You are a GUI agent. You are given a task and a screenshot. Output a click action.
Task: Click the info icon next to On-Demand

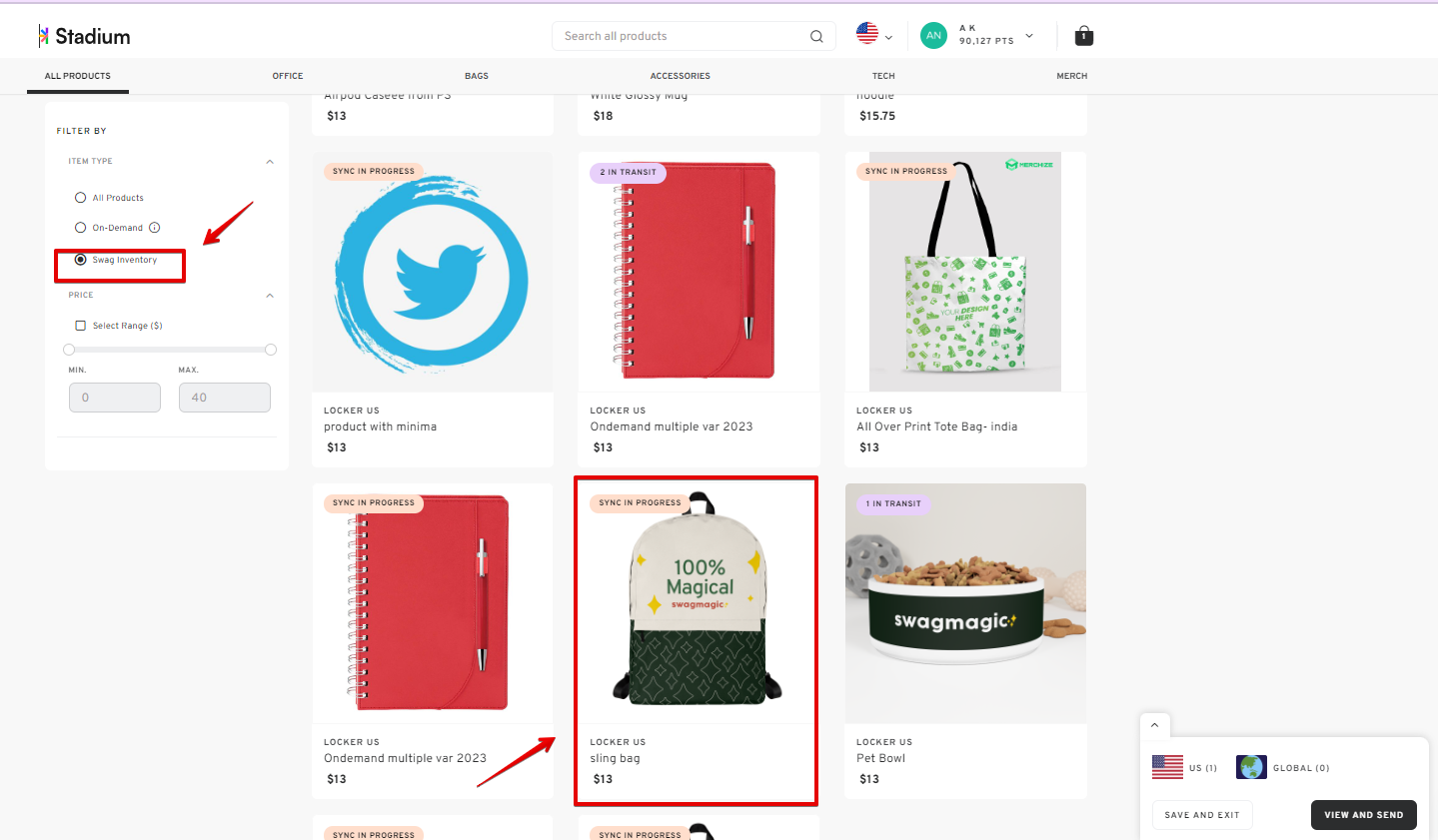click(154, 227)
